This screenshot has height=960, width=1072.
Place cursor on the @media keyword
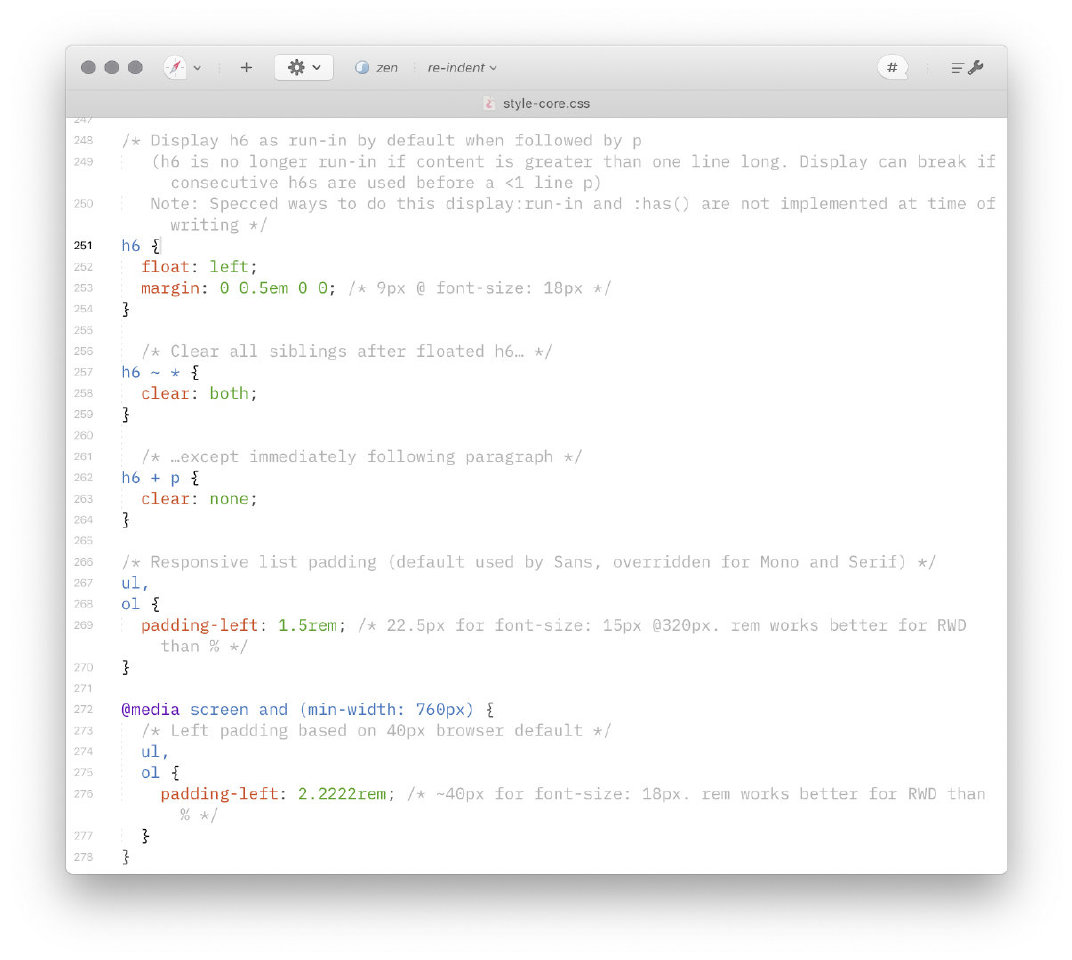[x=150, y=709]
